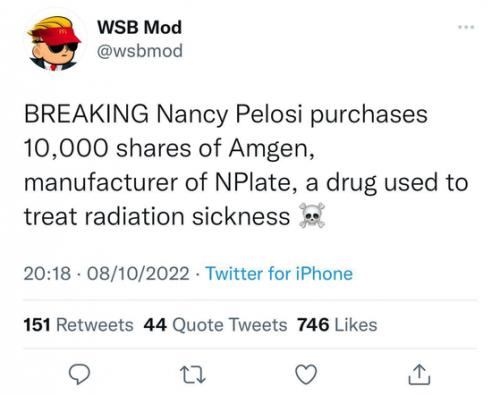
Task: Retweet using the arrows icon
Action: (193, 375)
